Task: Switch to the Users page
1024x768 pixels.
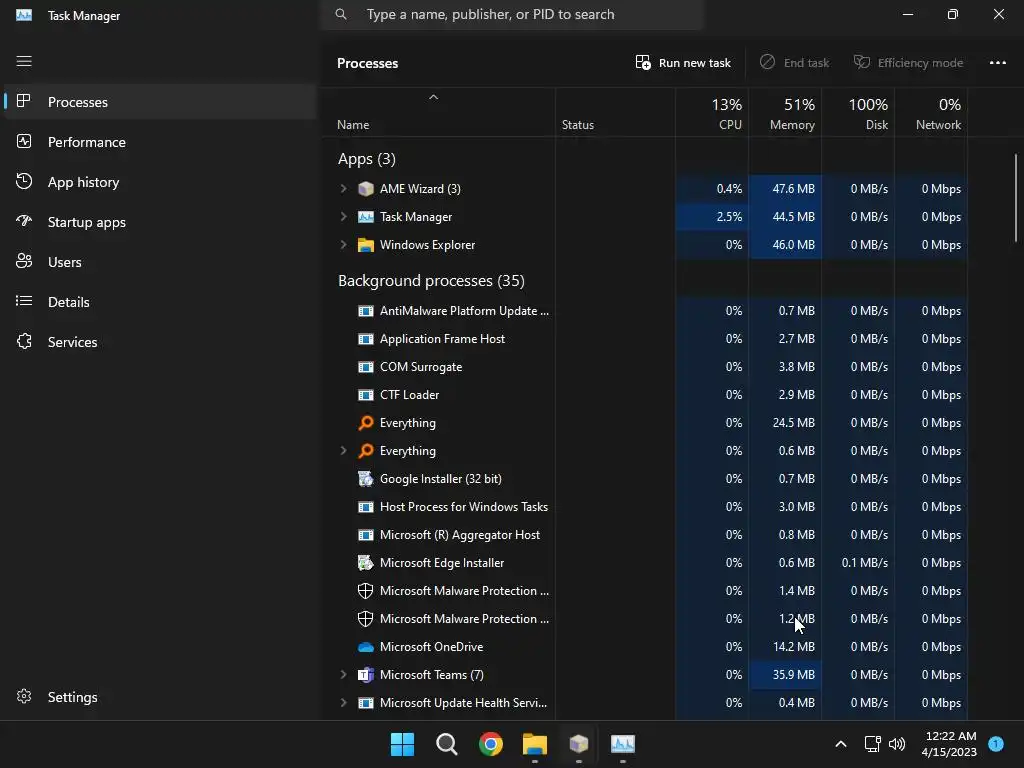Action: 160,262
